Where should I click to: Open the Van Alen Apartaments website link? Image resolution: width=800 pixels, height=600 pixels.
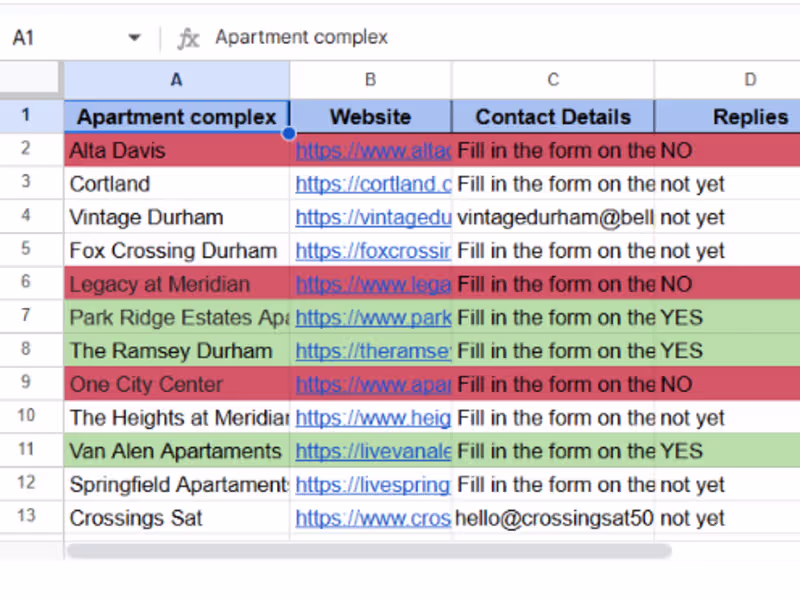(373, 451)
